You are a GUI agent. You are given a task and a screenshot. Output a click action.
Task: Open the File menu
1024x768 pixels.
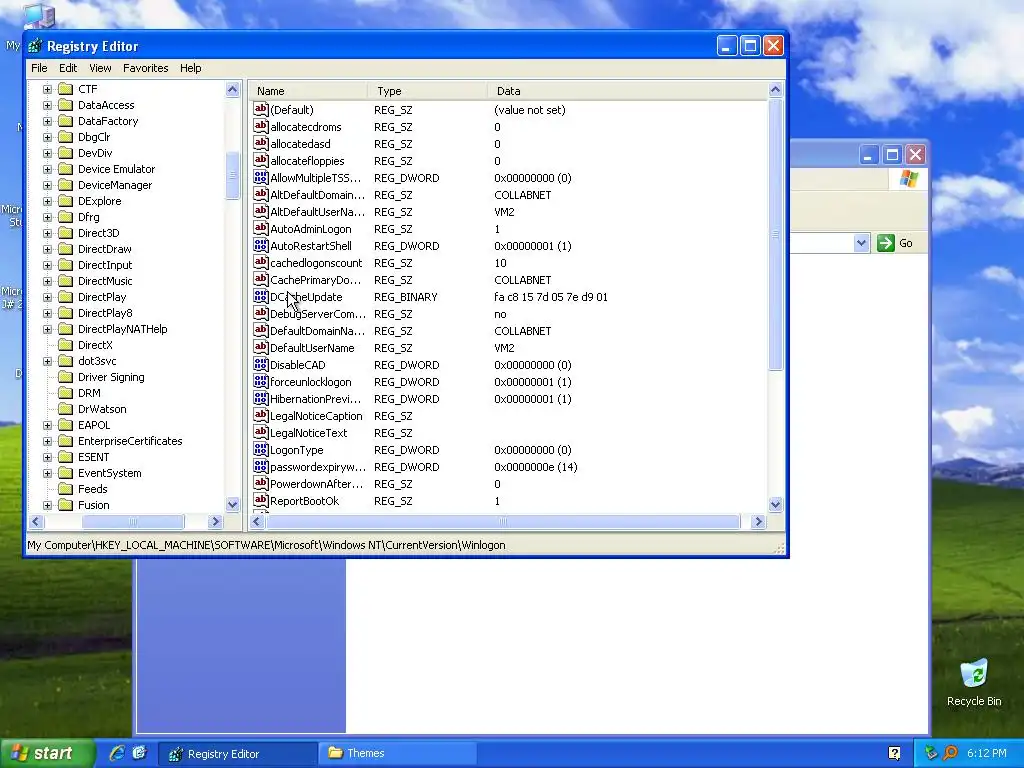tap(39, 68)
